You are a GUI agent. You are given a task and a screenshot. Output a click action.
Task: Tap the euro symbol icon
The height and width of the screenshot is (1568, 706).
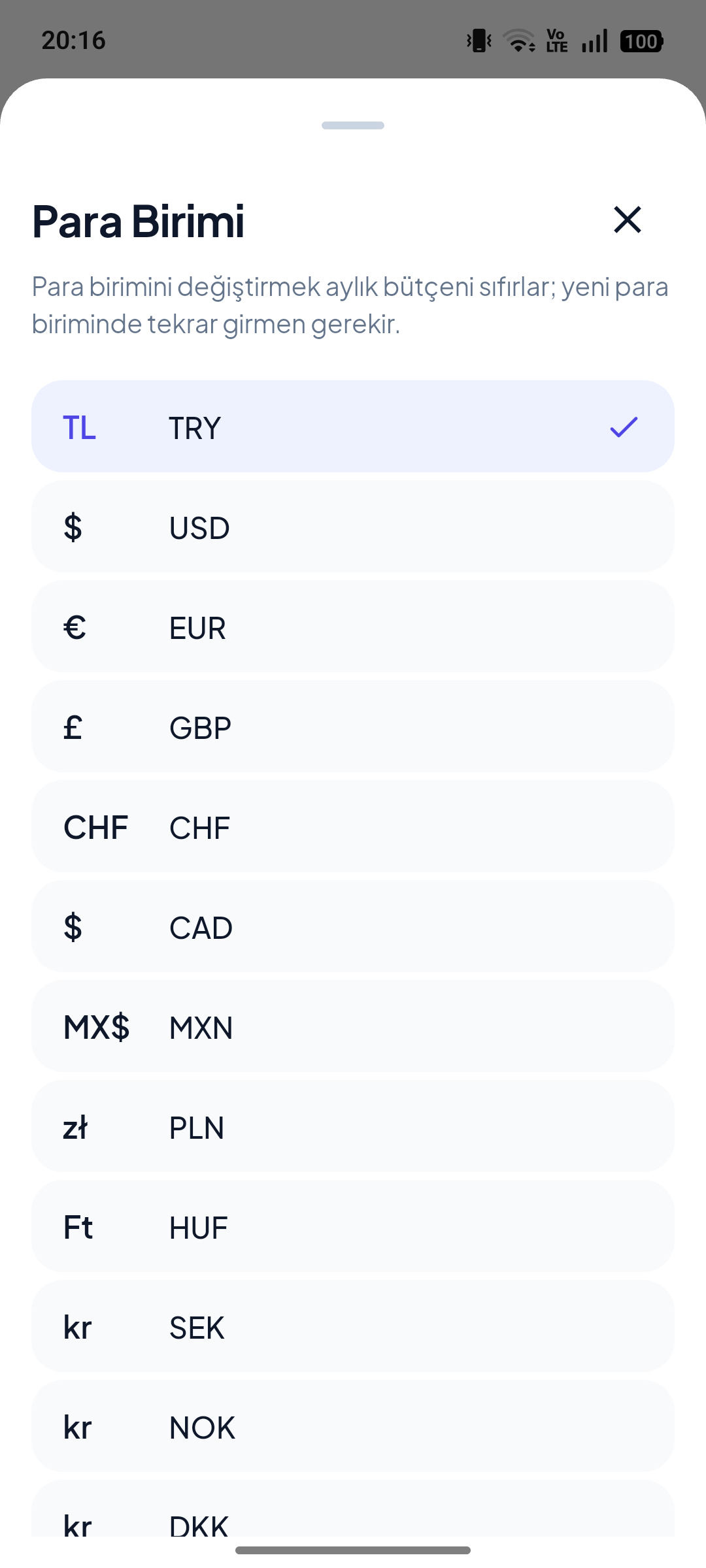point(75,627)
